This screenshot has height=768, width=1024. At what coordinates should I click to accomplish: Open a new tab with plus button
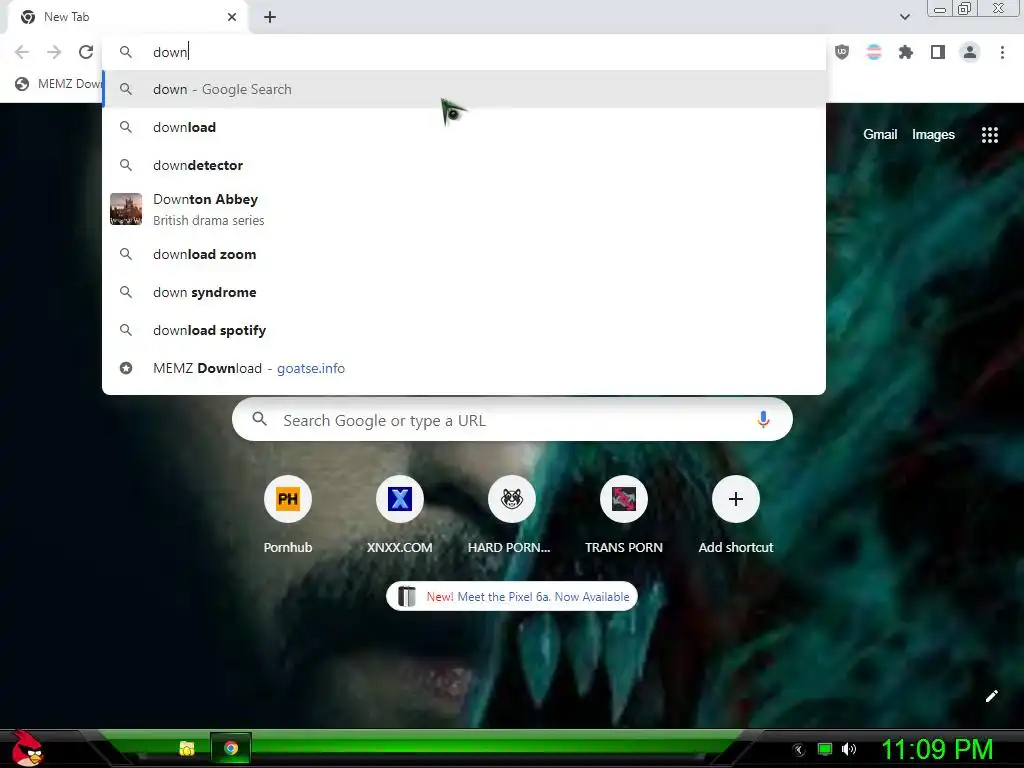click(x=270, y=17)
